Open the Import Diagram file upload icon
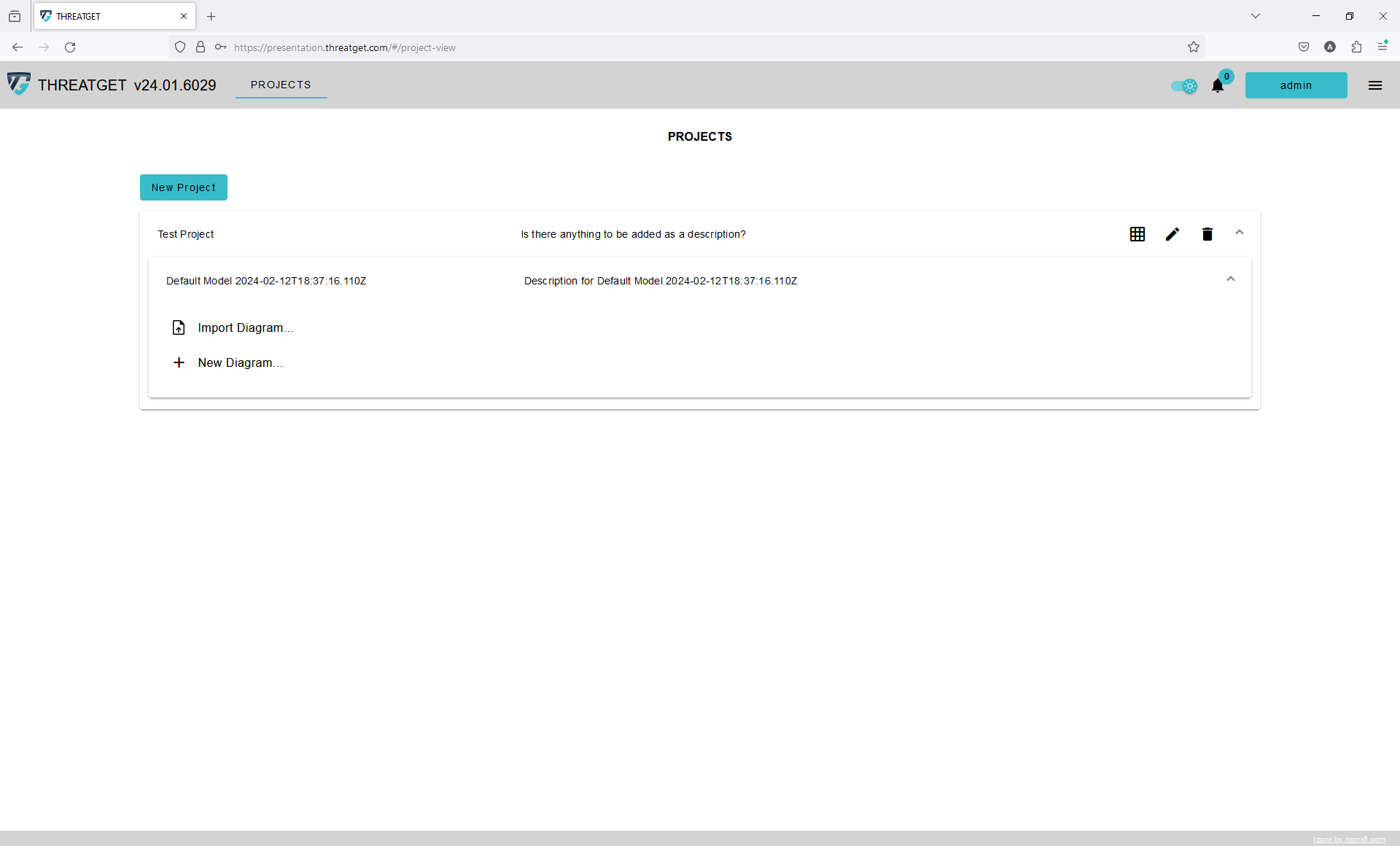Viewport: 1400px width, 846px height. coord(179,327)
